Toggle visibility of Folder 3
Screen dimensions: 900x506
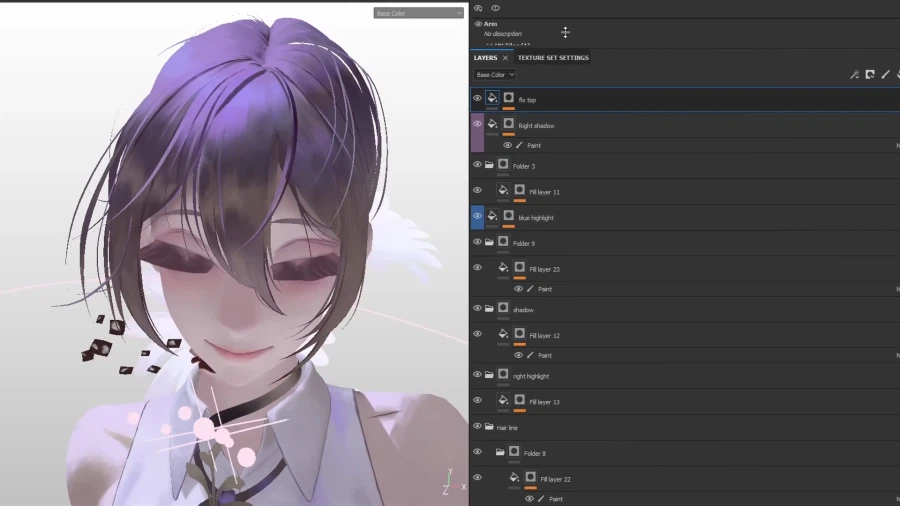click(x=478, y=165)
